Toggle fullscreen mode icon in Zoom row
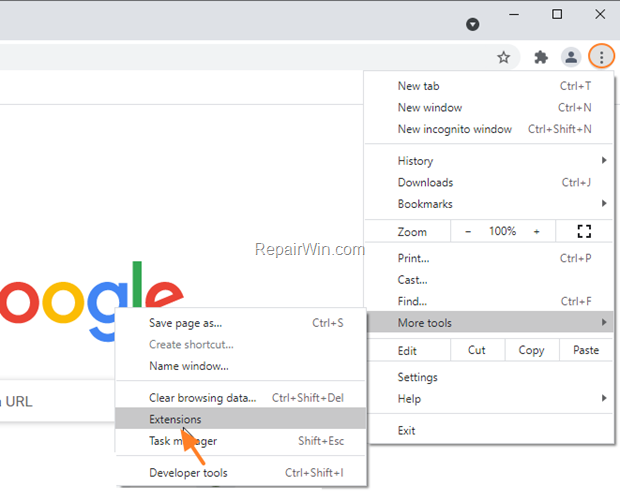This screenshot has height=501, width=620. (x=584, y=231)
